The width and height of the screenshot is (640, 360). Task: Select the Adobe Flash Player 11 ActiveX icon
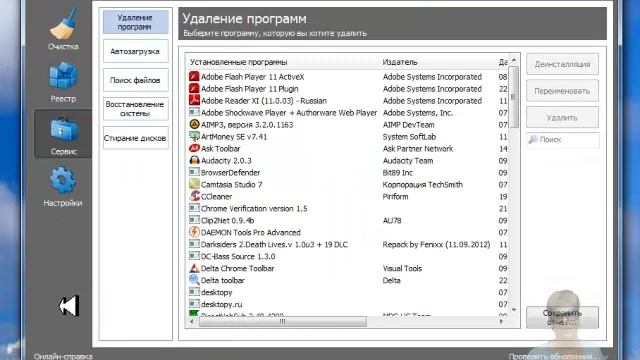click(x=194, y=76)
